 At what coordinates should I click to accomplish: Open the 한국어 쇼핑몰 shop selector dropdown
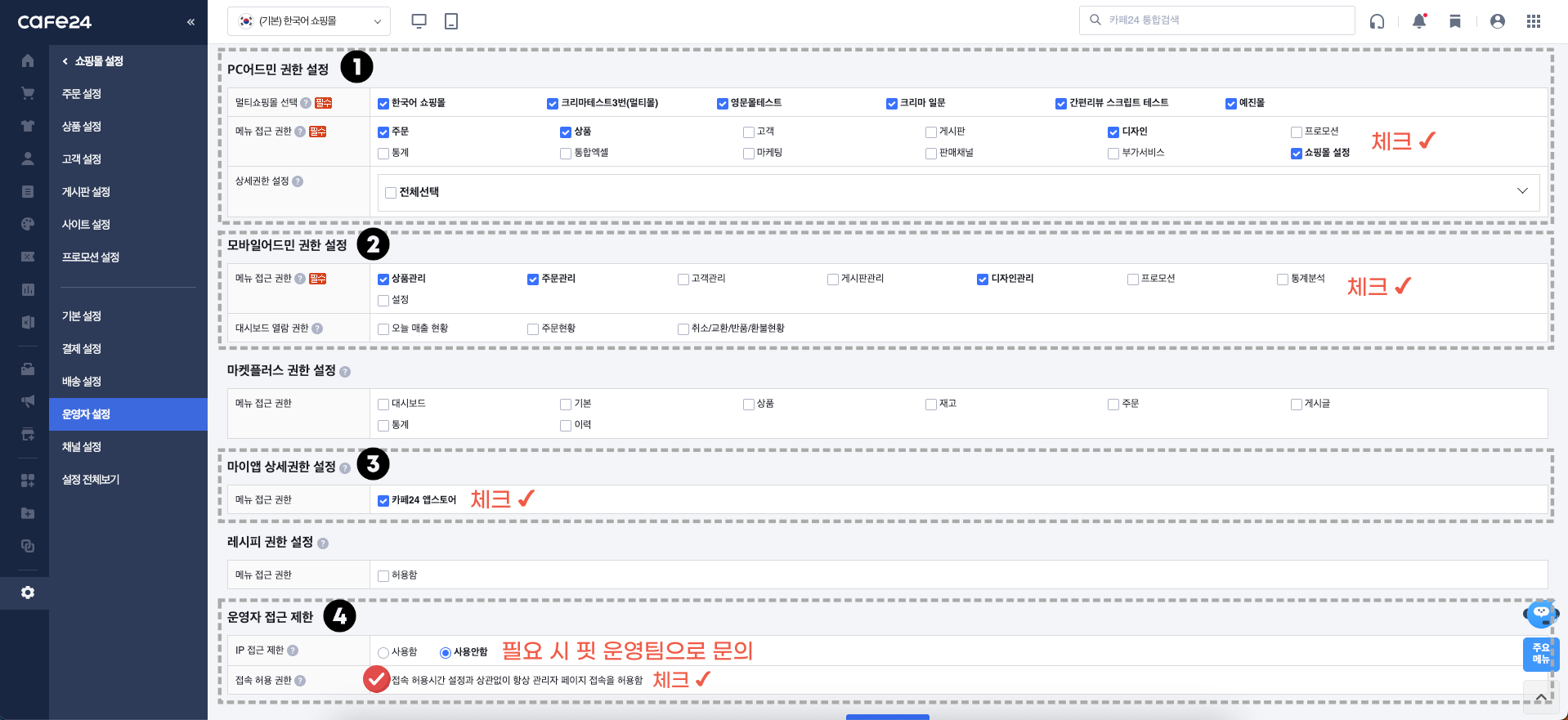pyautogui.click(x=309, y=21)
